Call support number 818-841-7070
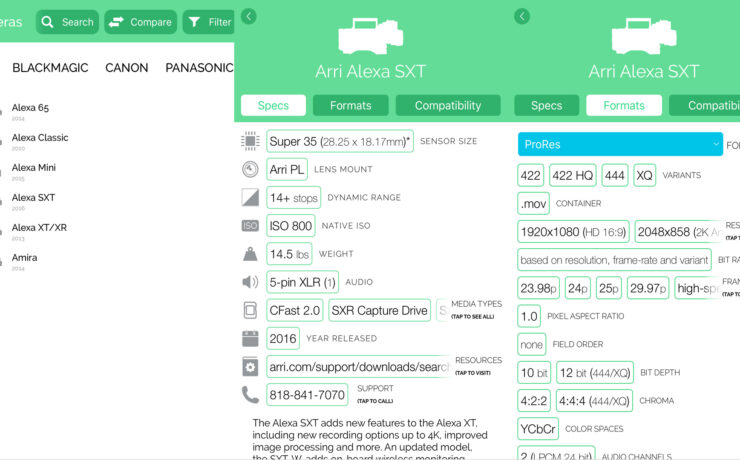The image size is (740, 460). 307,395
